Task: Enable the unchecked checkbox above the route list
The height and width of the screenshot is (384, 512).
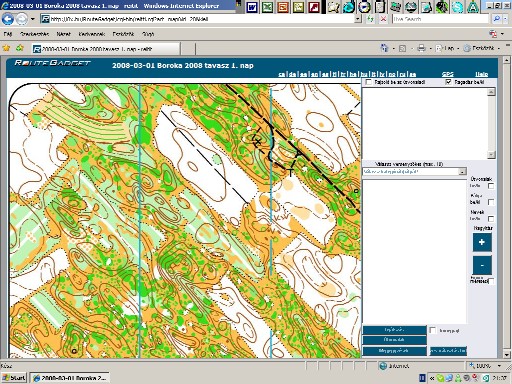Action: (368, 82)
